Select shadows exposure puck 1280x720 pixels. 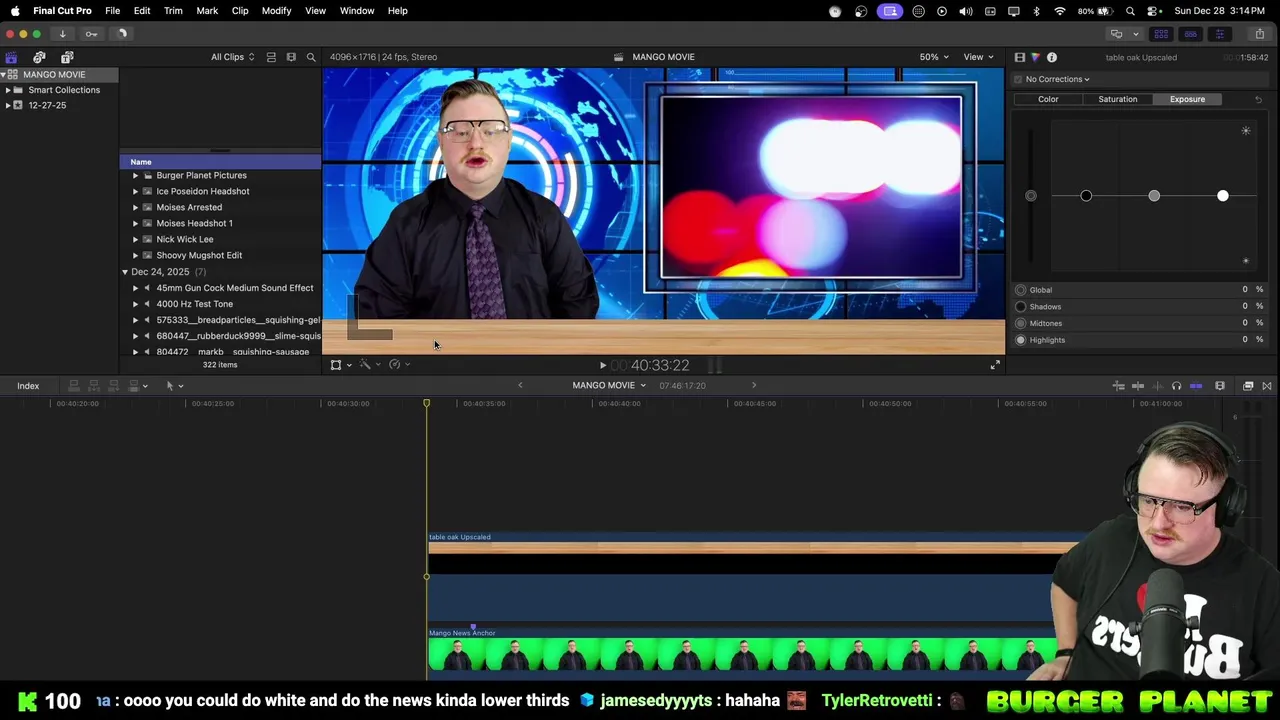pyautogui.click(x=1086, y=196)
